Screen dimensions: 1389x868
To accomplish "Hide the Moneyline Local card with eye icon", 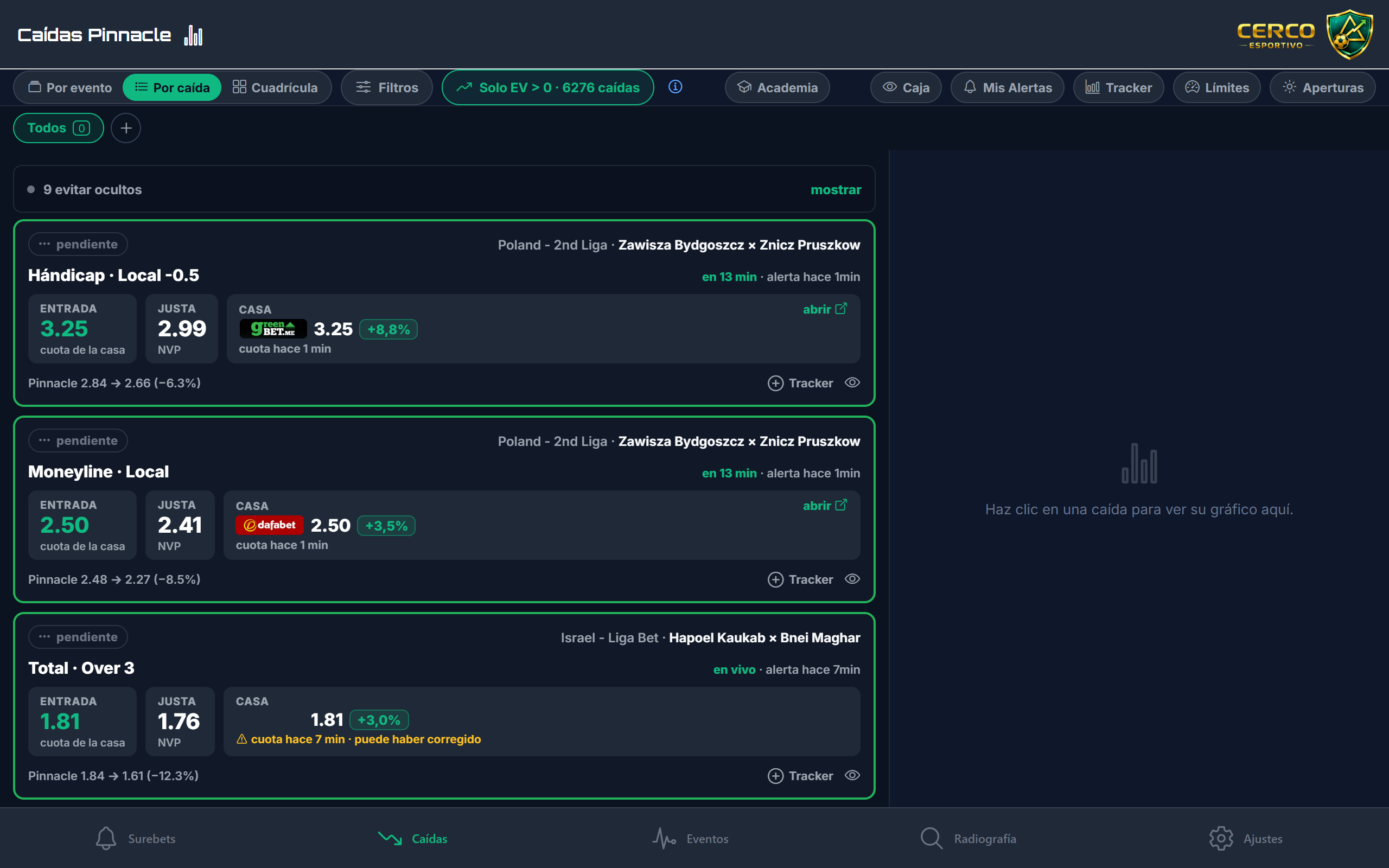I will tap(852, 579).
